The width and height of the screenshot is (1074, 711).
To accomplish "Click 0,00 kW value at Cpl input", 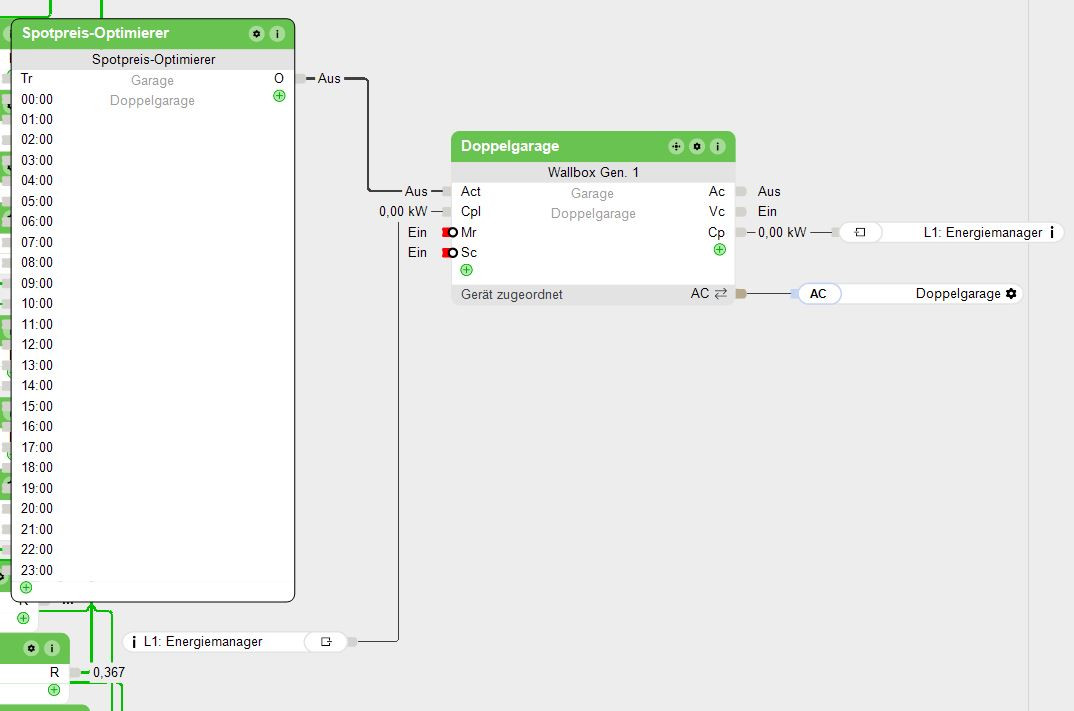I will 403,212.
